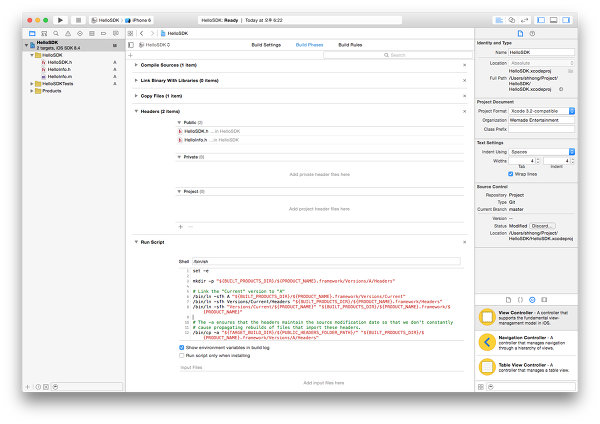Switch to Build Phases tab
600x424 pixels.
click(x=309, y=45)
